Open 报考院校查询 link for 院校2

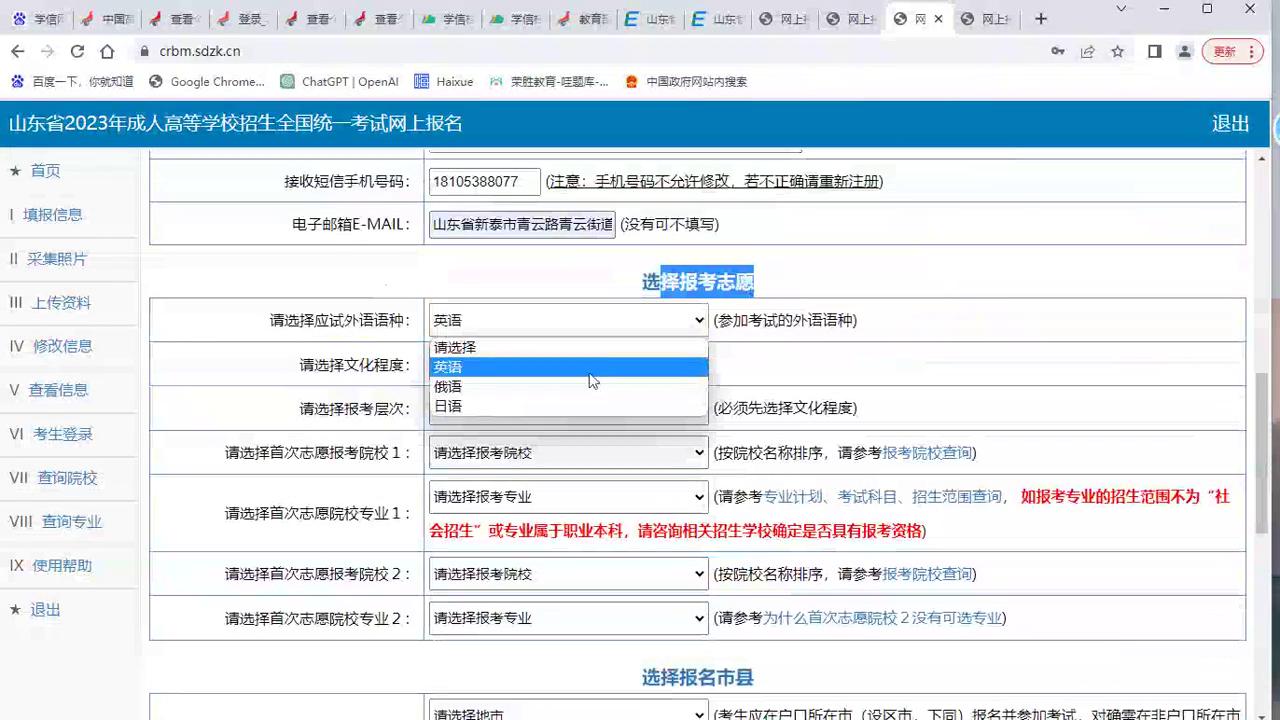tap(926, 574)
